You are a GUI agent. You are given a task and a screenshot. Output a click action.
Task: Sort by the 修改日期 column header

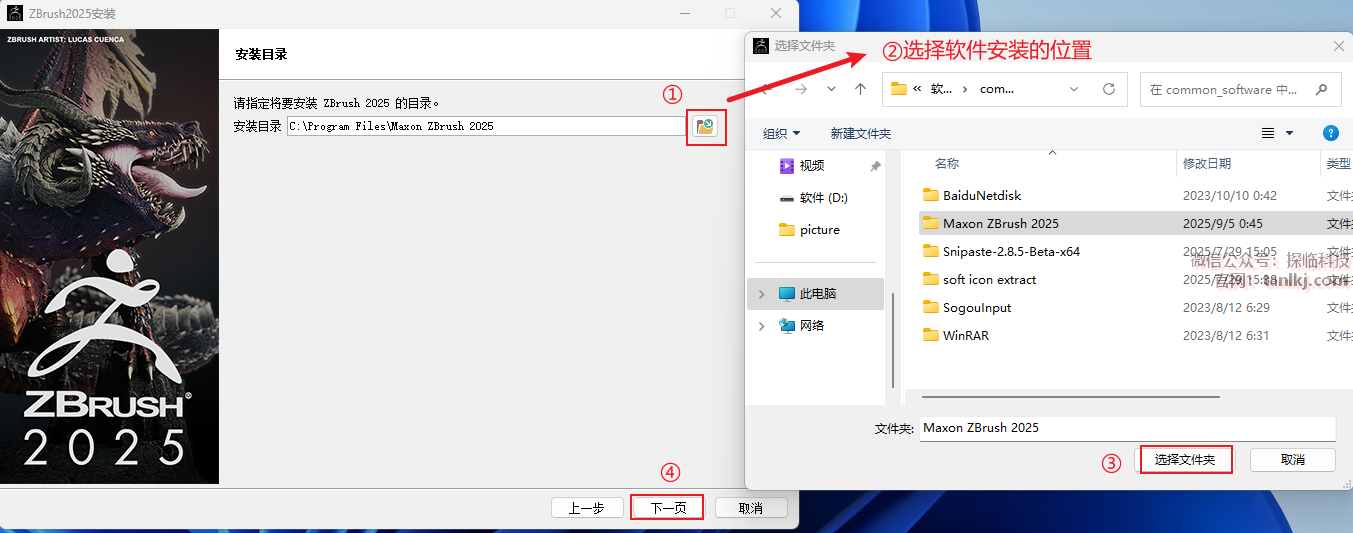(1206, 163)
